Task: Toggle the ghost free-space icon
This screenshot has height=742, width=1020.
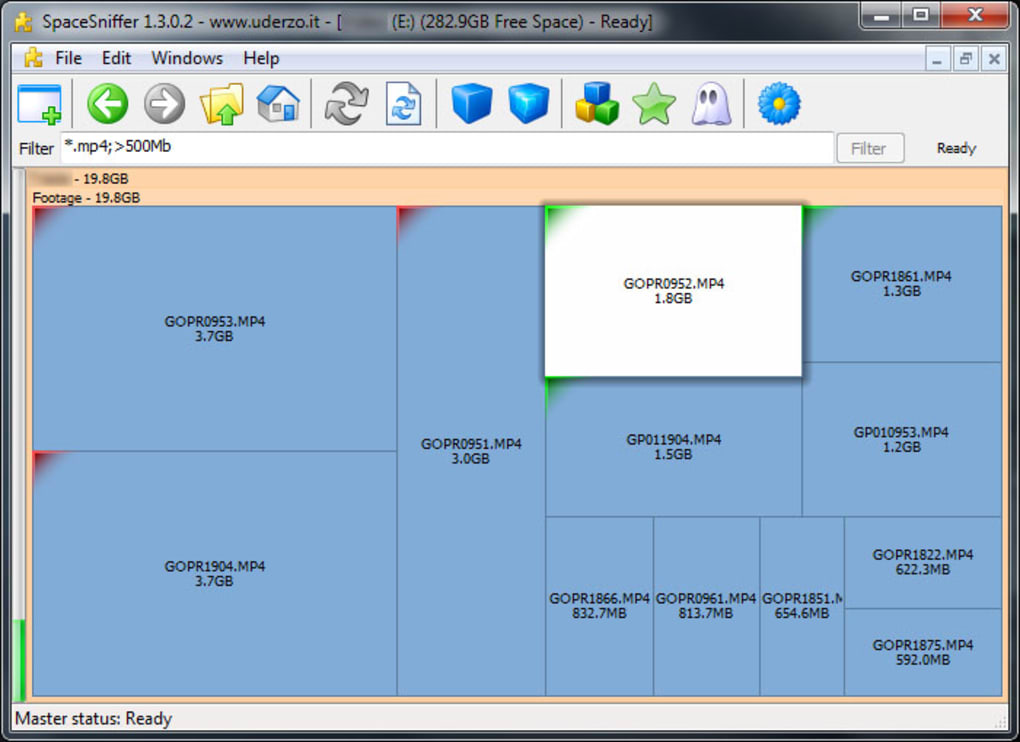Action: pyautogui.click(x=711, y=104)
